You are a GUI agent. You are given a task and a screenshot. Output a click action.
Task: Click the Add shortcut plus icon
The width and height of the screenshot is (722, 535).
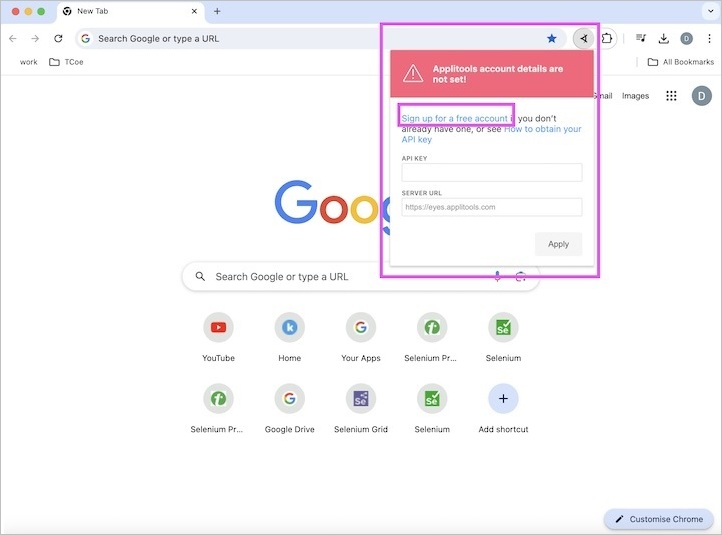coord(503,399)
